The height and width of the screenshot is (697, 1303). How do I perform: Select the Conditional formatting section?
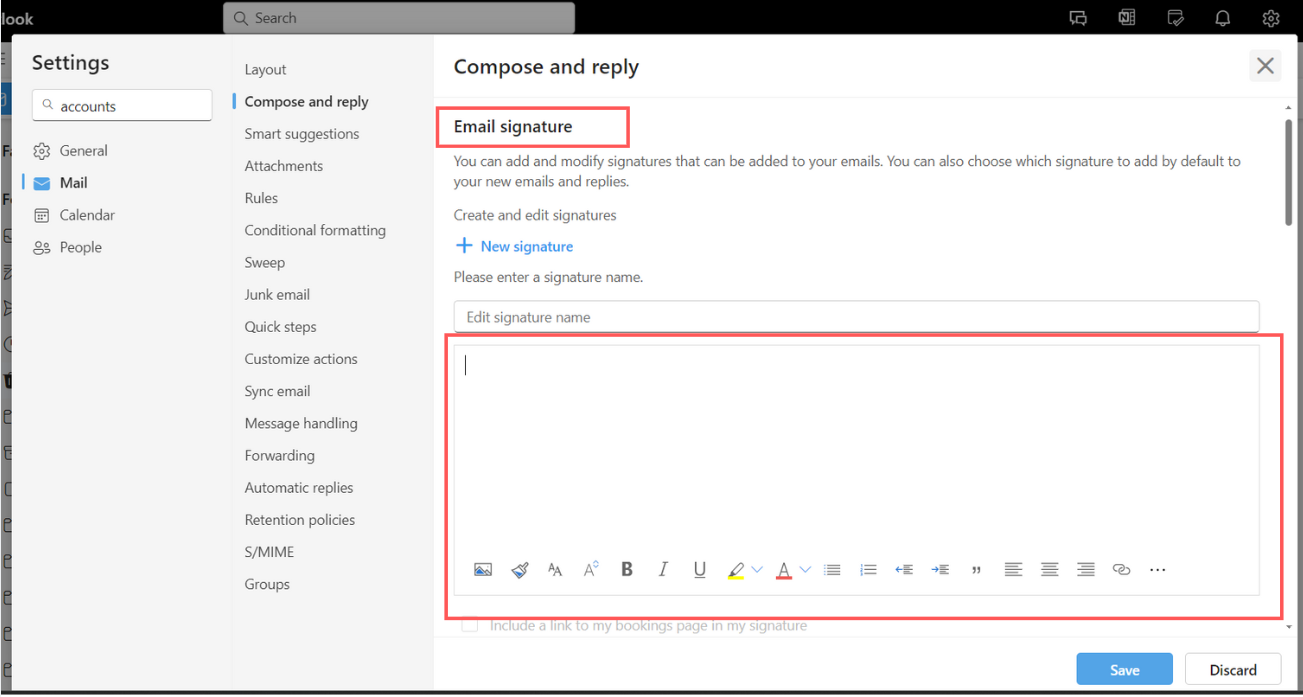(315, 230)
